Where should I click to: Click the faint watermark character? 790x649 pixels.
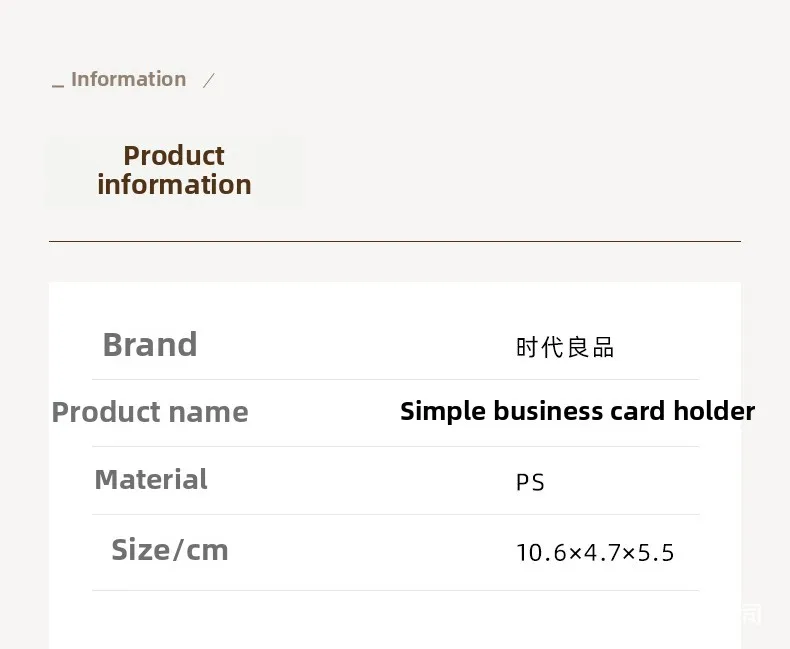point(750,614)
